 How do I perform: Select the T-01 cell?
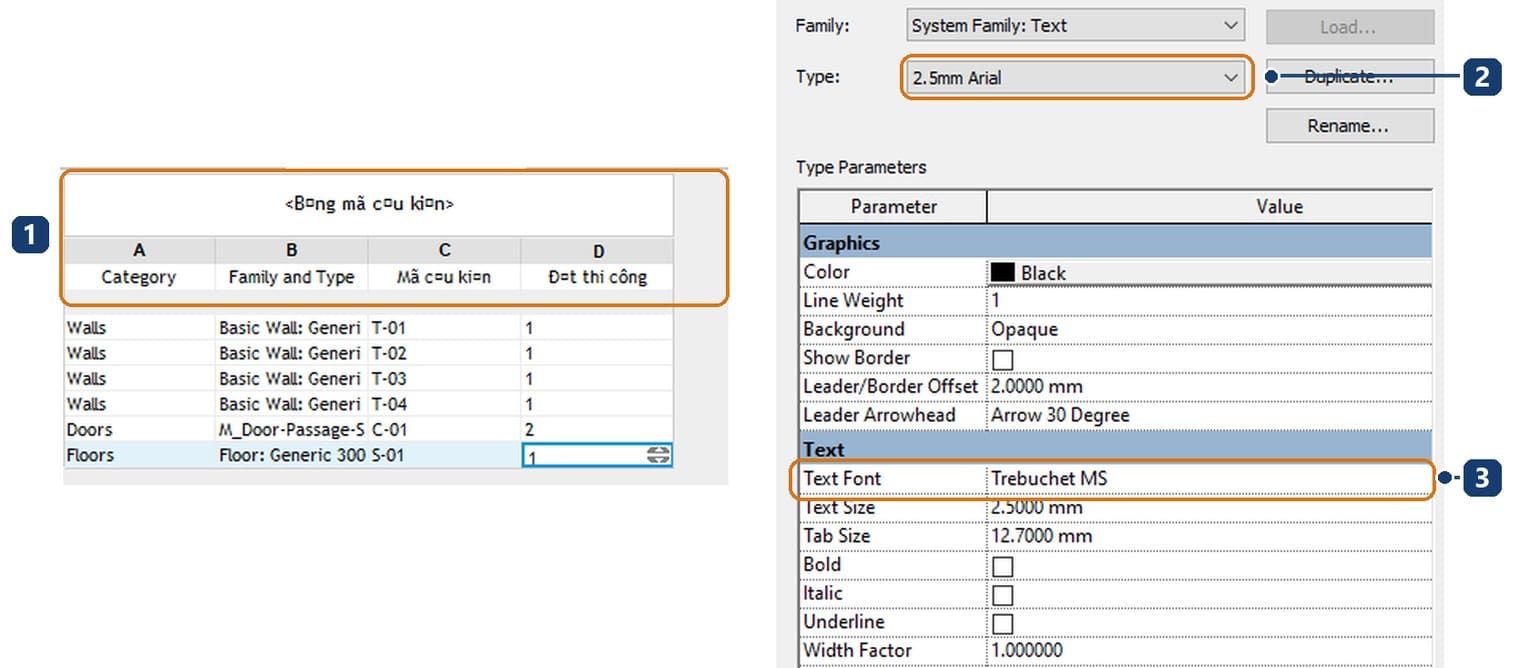(444, 327)
